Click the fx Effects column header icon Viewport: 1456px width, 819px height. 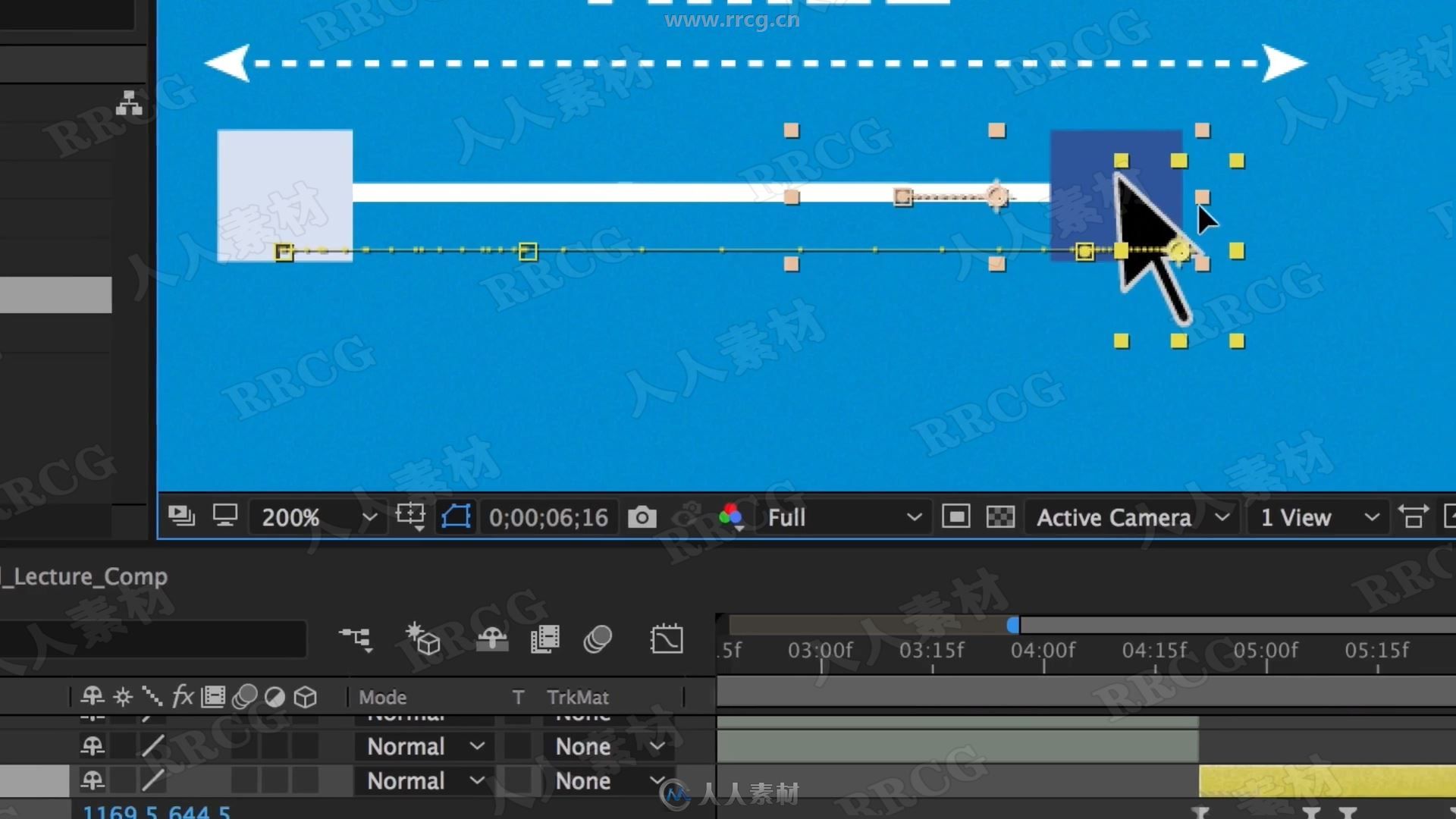click(x=183, y=696)
